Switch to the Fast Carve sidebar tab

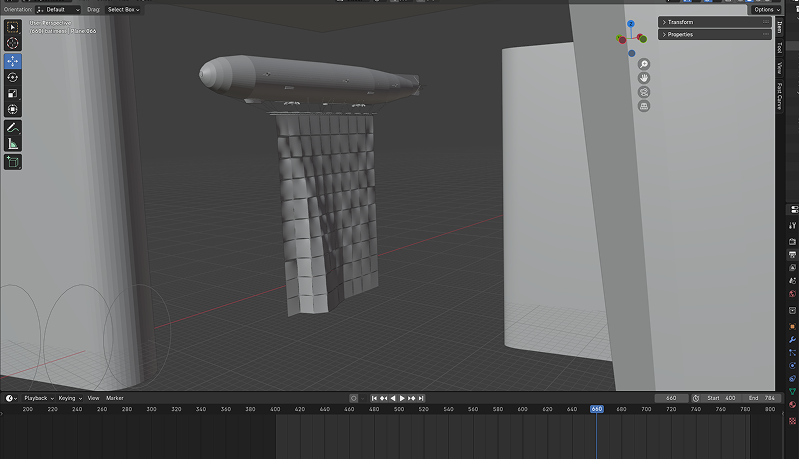click(x=779, y=96)
